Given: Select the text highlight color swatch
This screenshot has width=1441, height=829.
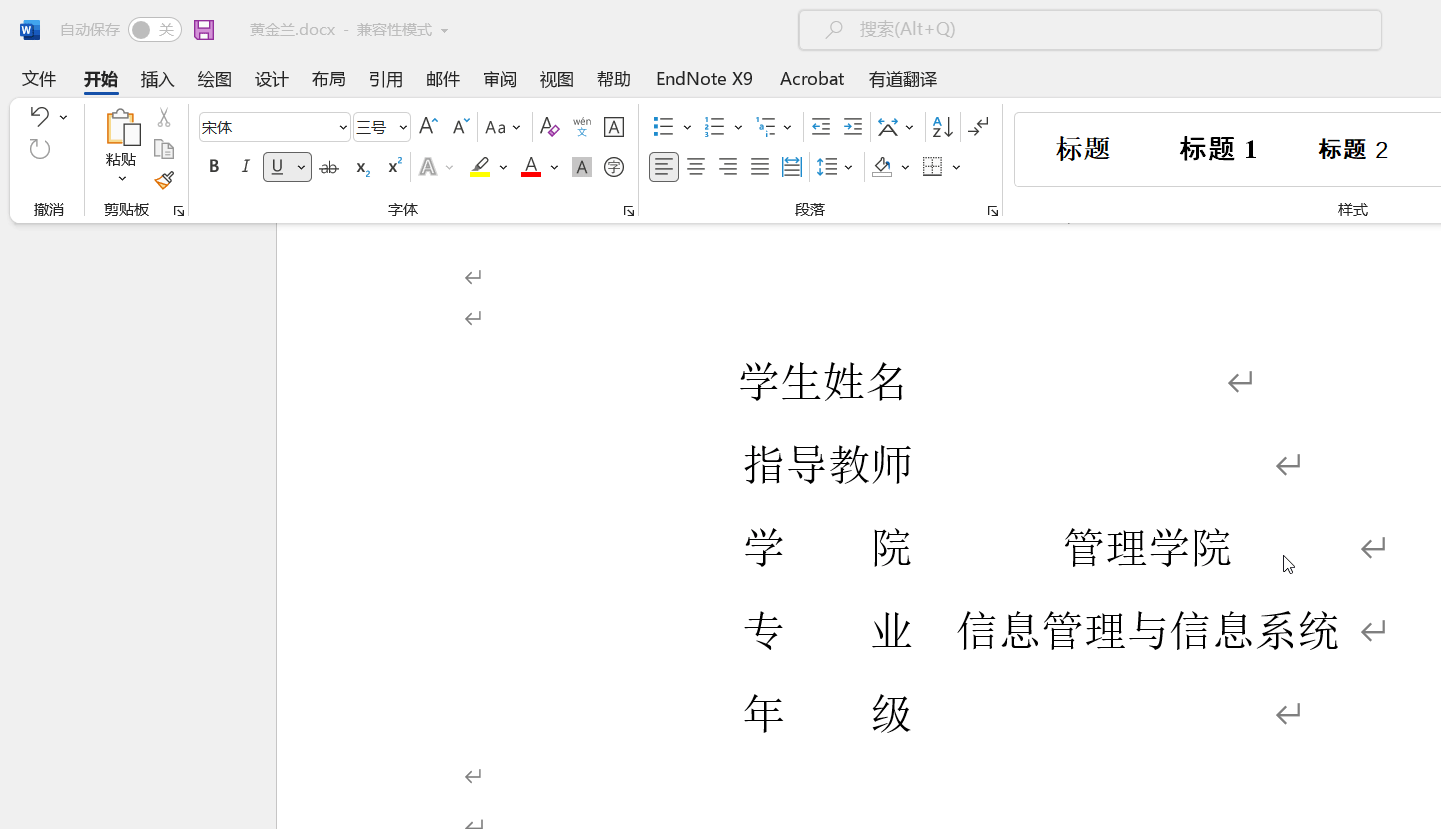Looking at the screenshot, I should click(480, 166).
